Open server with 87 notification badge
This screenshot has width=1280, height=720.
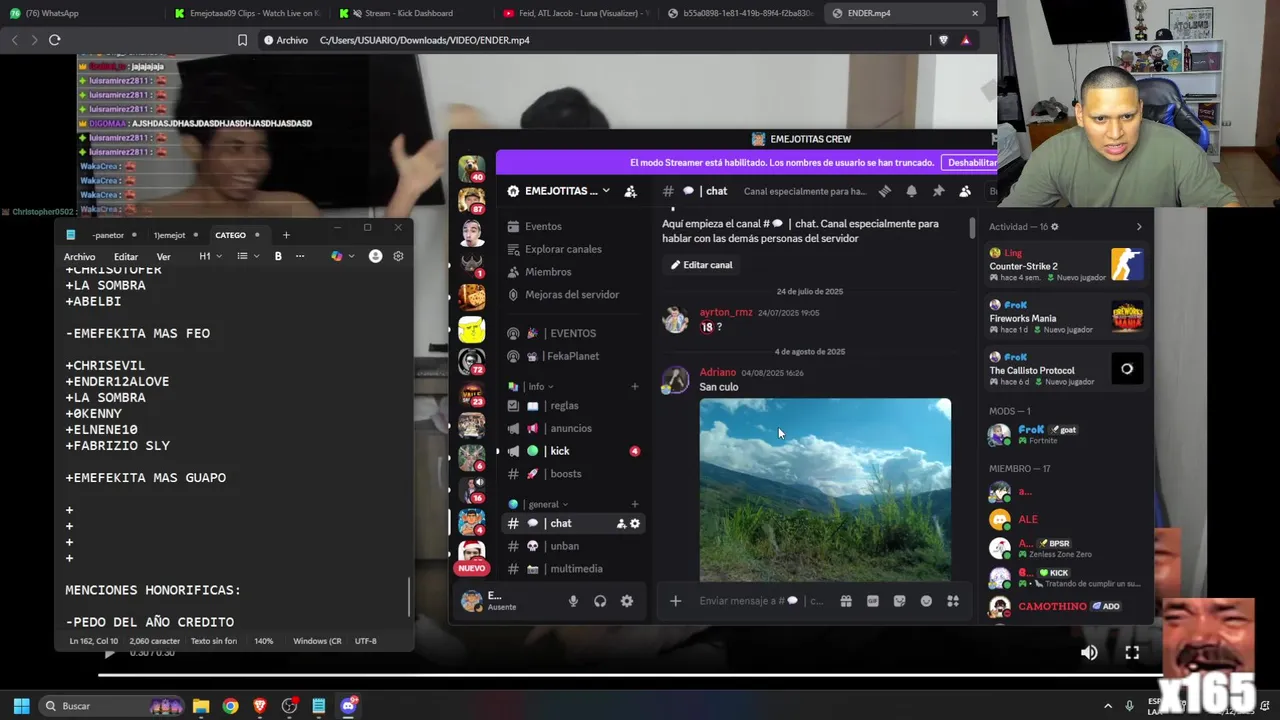click(x=471, y=200)
